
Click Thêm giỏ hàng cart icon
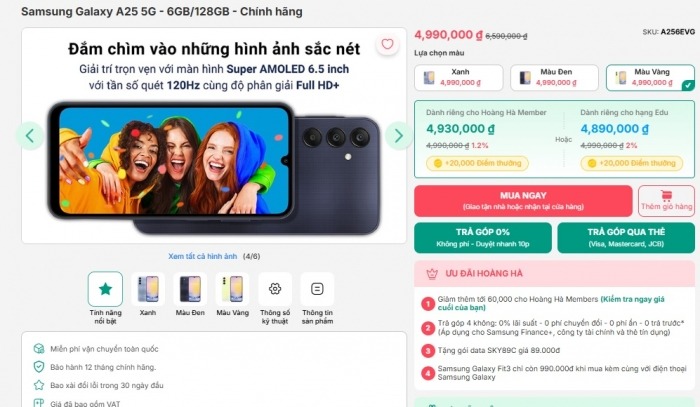tap(667, 196)
